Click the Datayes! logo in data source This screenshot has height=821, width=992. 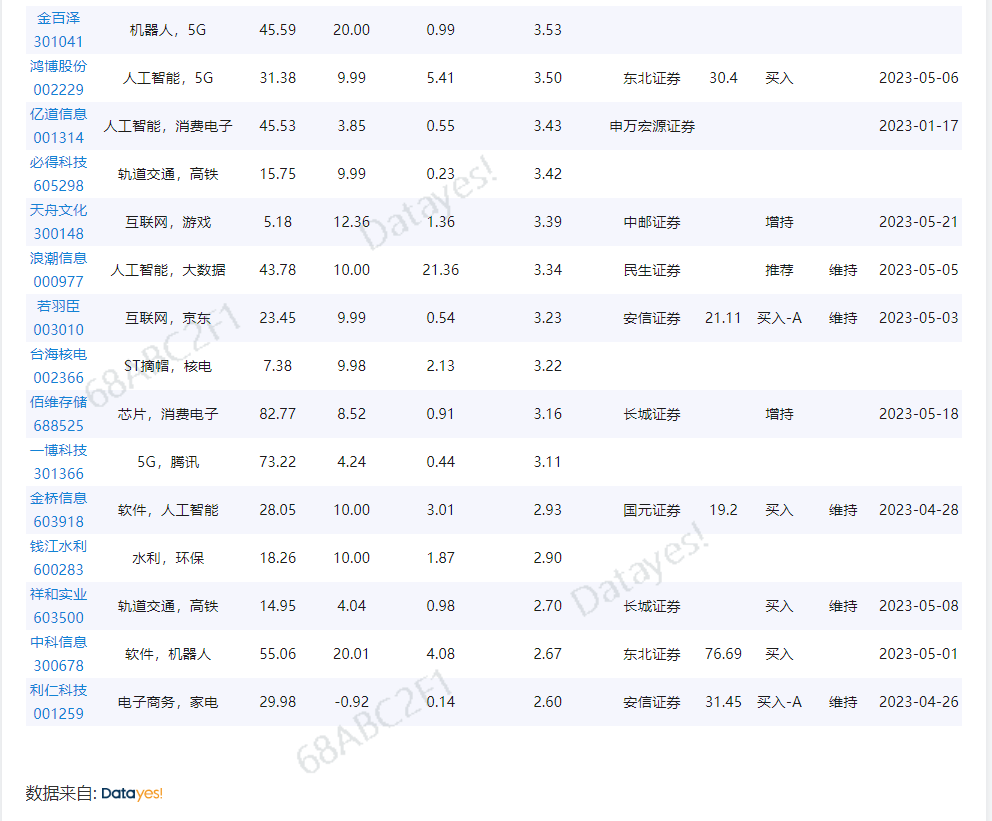point(132,794)
